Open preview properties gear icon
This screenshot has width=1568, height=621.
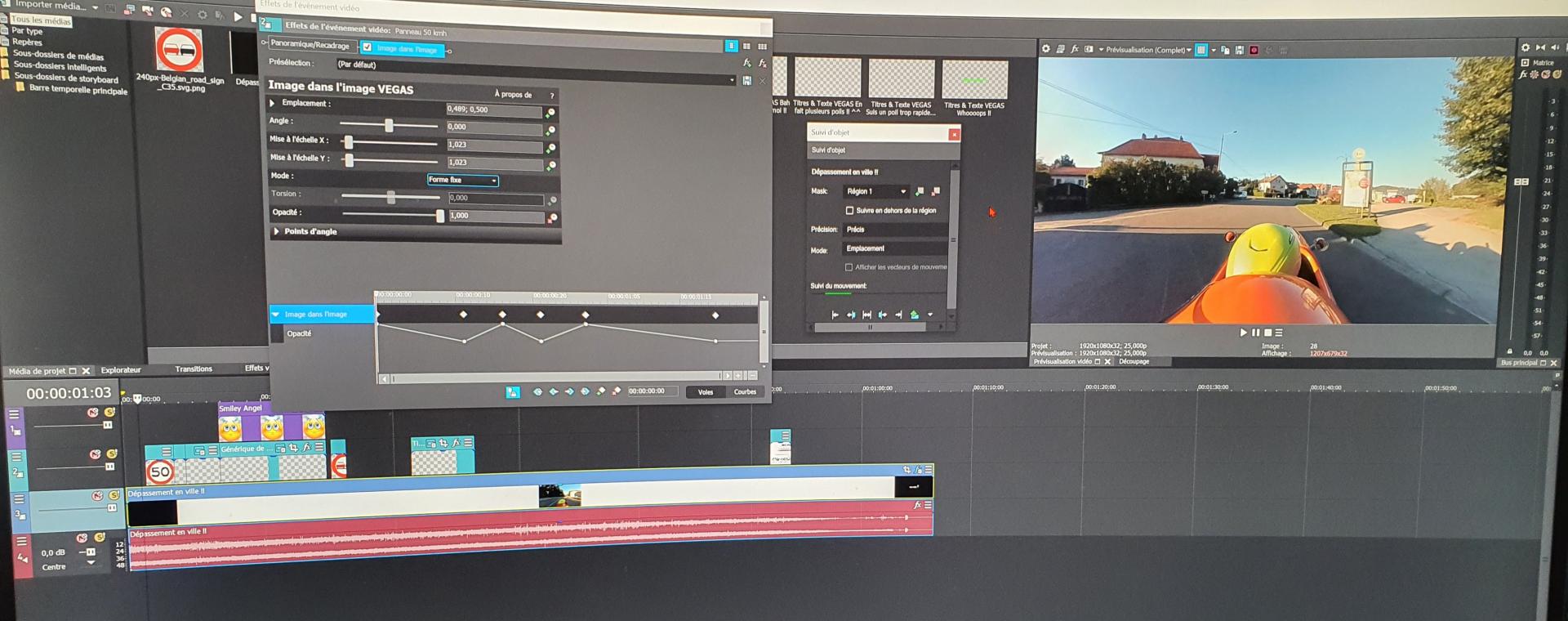point(1045,49)
